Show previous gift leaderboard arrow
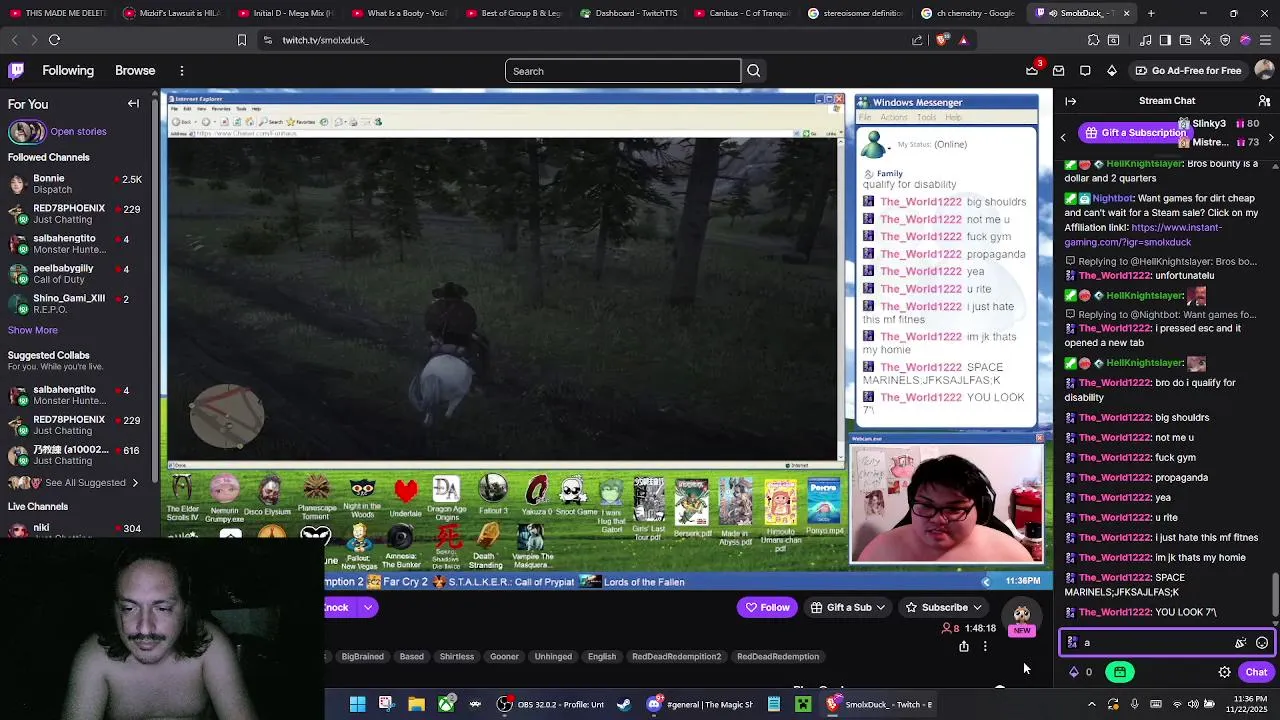The width and height of the screenshot is (1280, 720). tap(1064, 137)
